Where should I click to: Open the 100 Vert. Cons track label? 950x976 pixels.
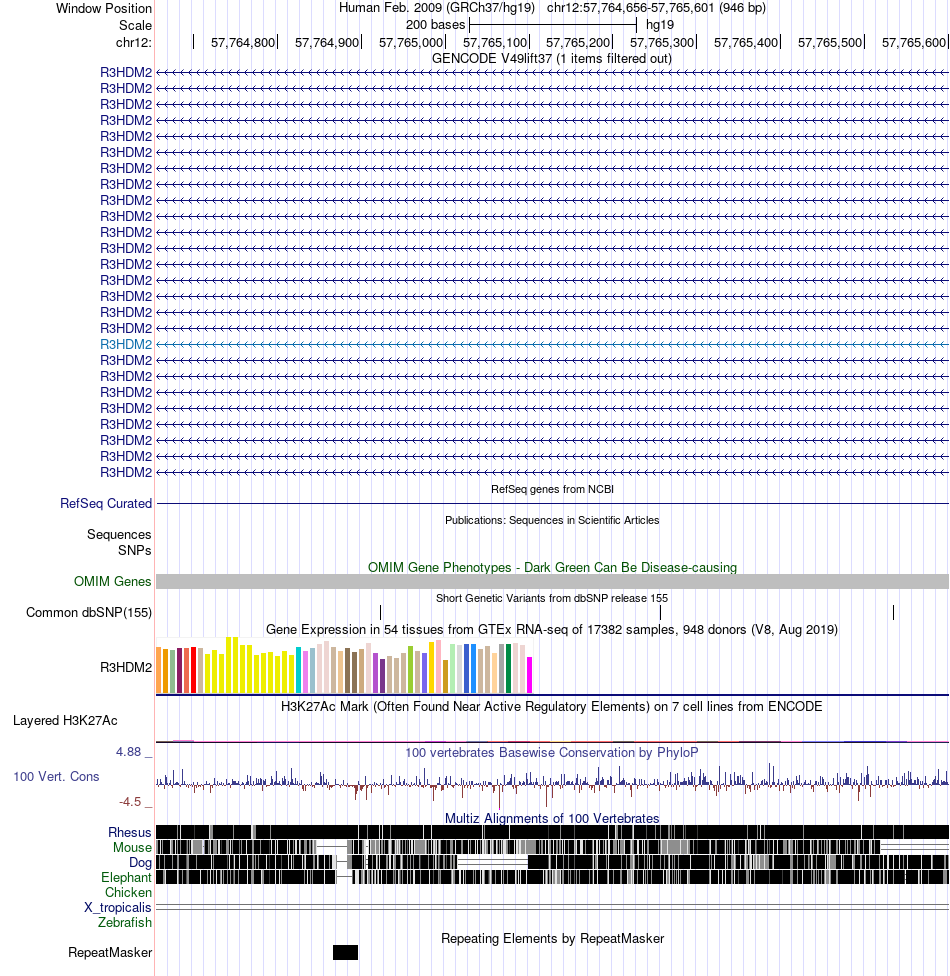57,776
